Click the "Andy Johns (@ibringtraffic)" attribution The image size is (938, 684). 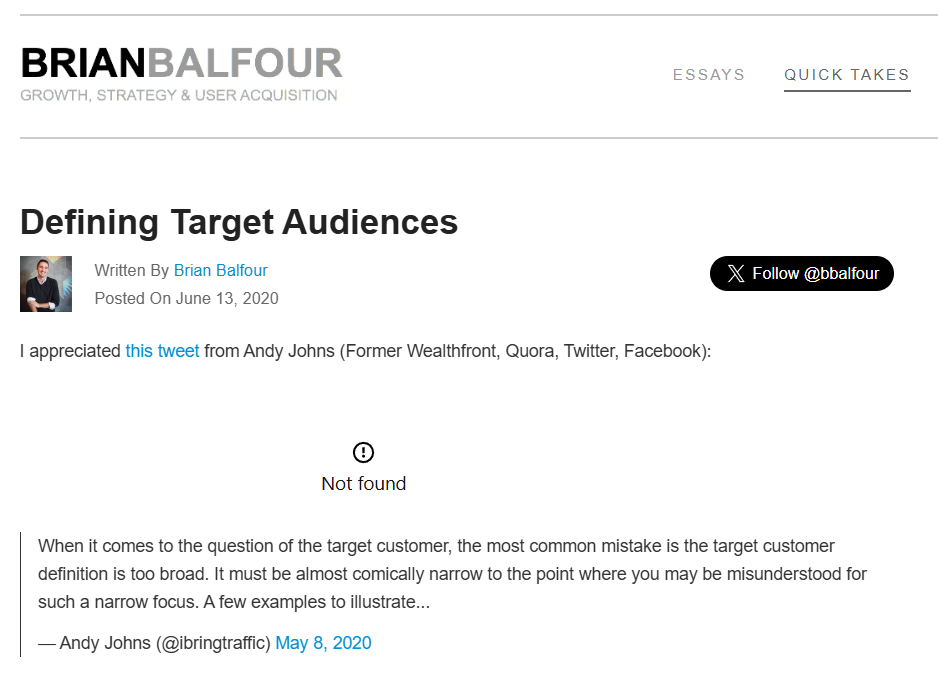165,643
